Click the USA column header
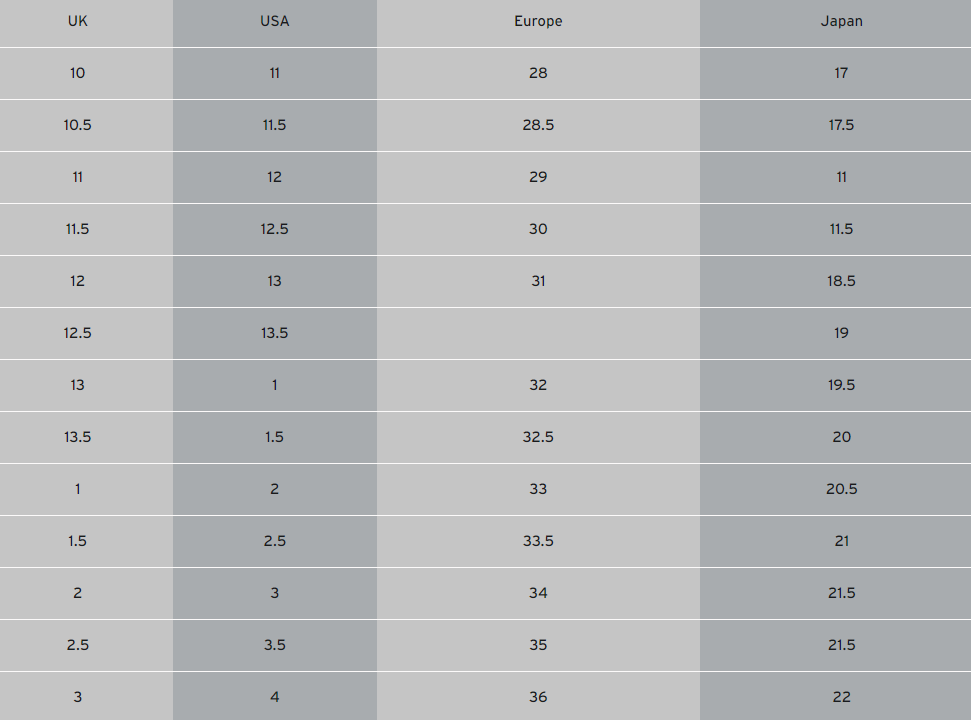Image resolution: width=971 pixels, height=720 pixels. (x=274, y=21)
